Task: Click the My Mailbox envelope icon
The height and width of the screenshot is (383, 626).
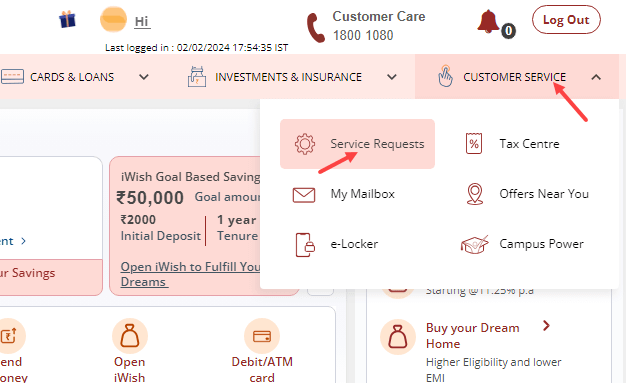Action: click(304, 195)
